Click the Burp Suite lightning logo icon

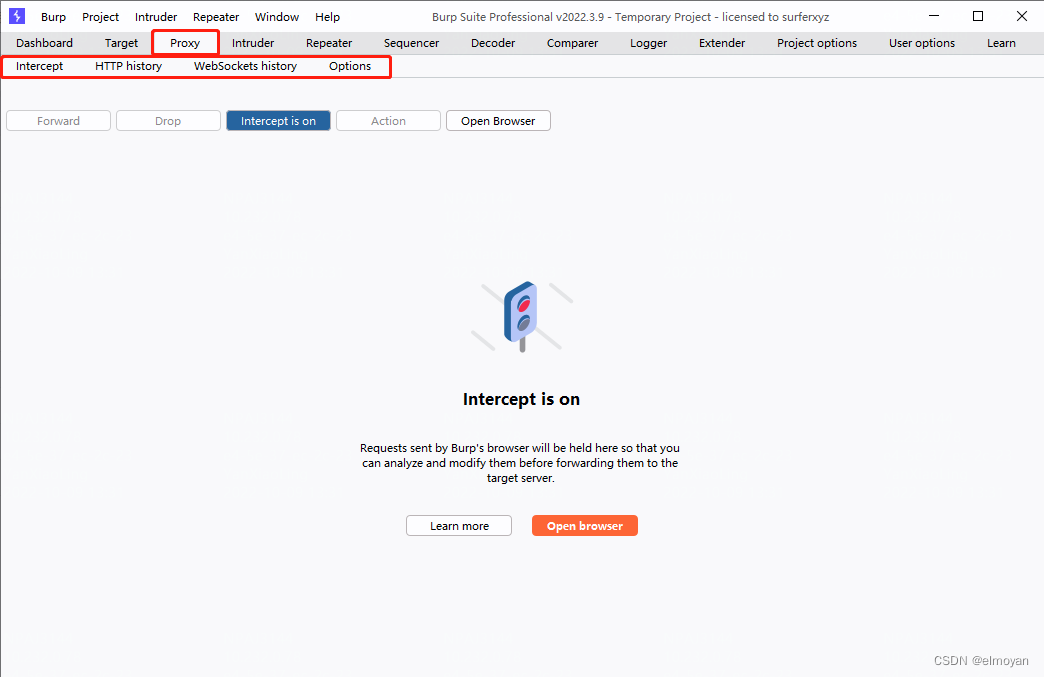point(17,16)
